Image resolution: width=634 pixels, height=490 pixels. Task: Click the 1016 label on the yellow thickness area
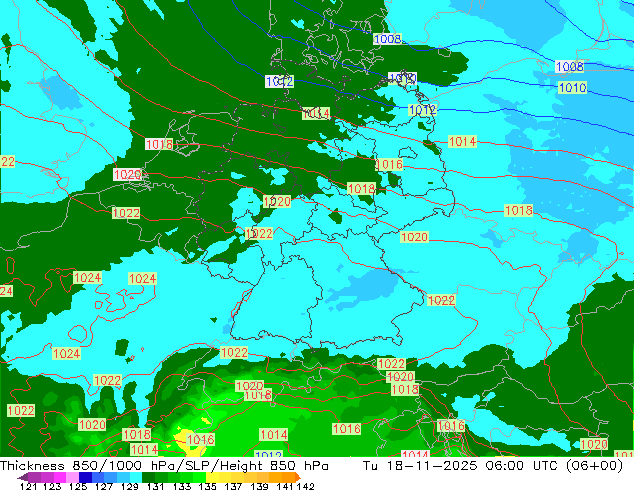pos(201,439)
